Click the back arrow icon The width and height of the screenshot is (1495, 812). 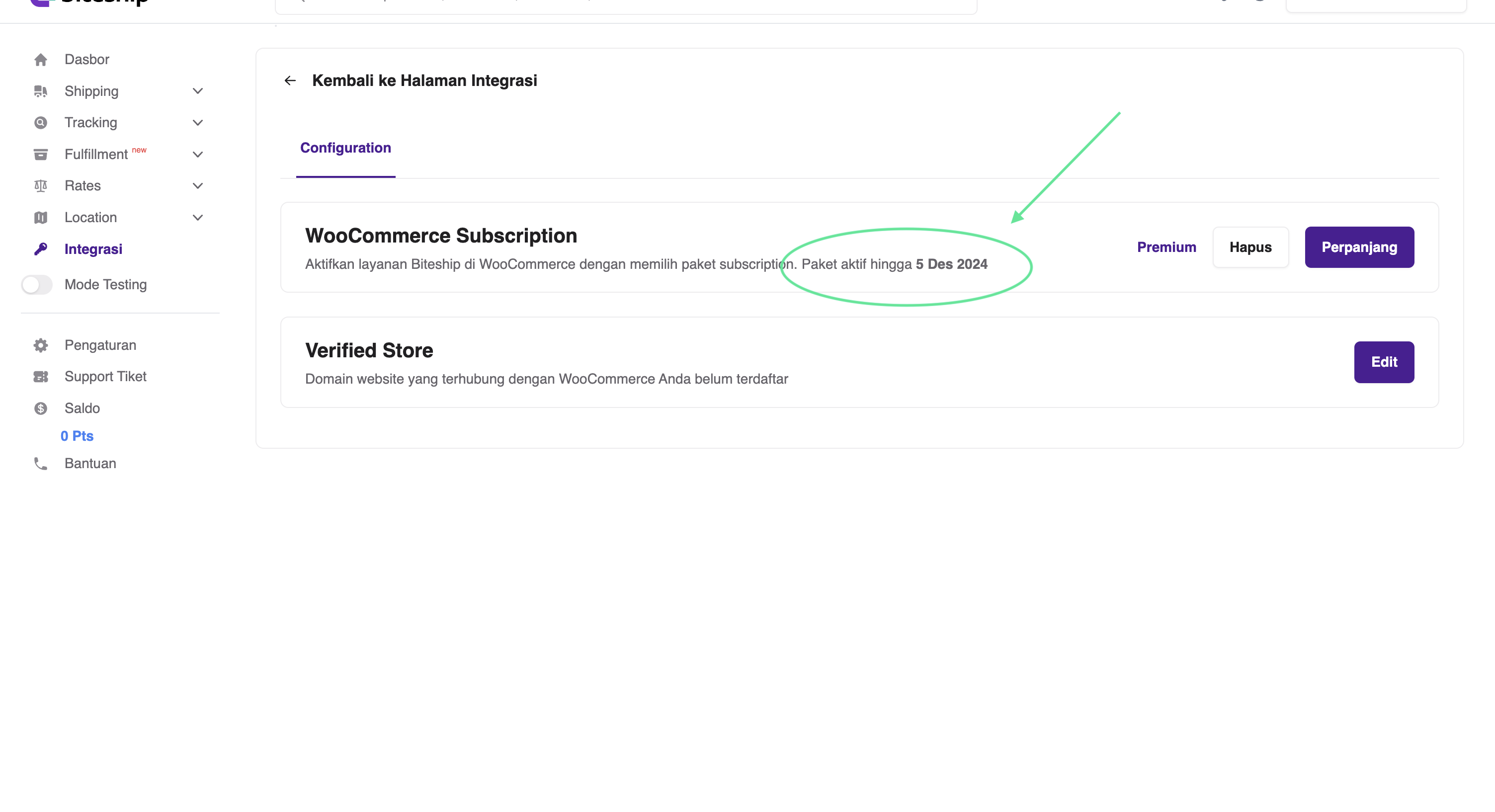pos(290,81)
